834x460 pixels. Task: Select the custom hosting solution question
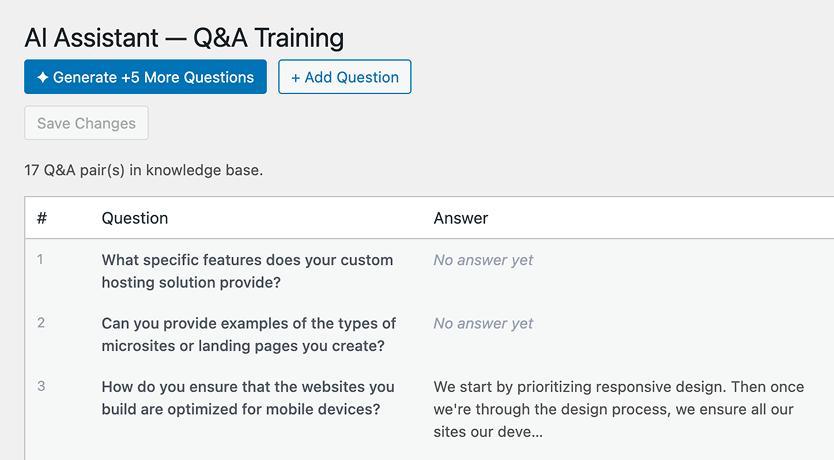[x=247, y=271]
